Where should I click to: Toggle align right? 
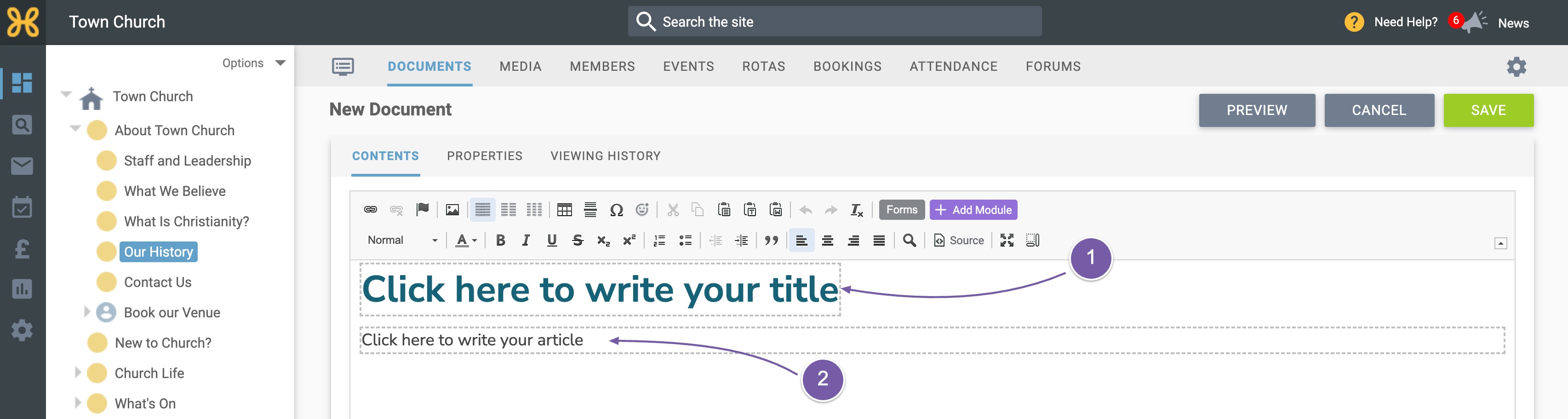853,241
